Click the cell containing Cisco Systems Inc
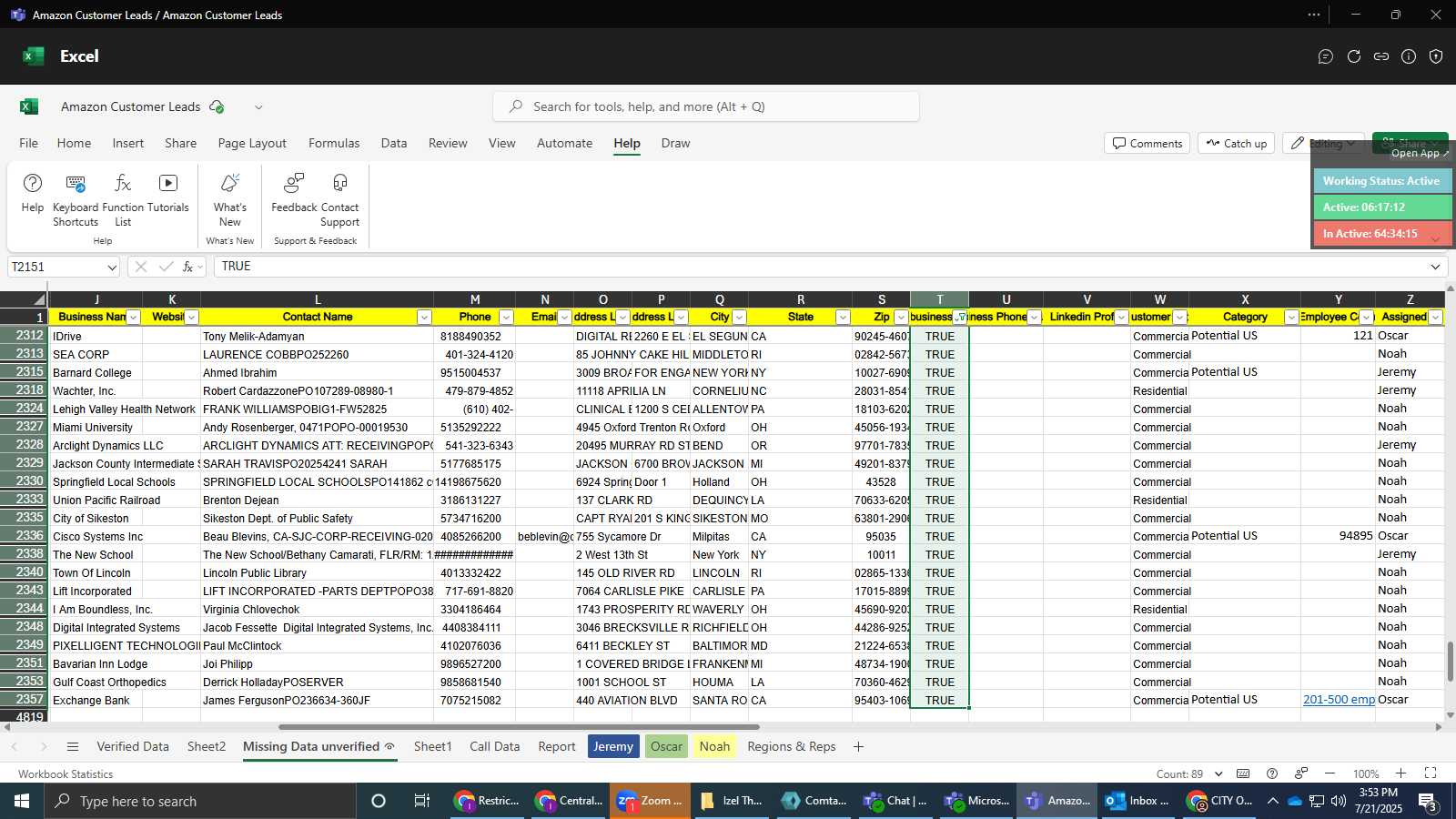 (96, 536)
